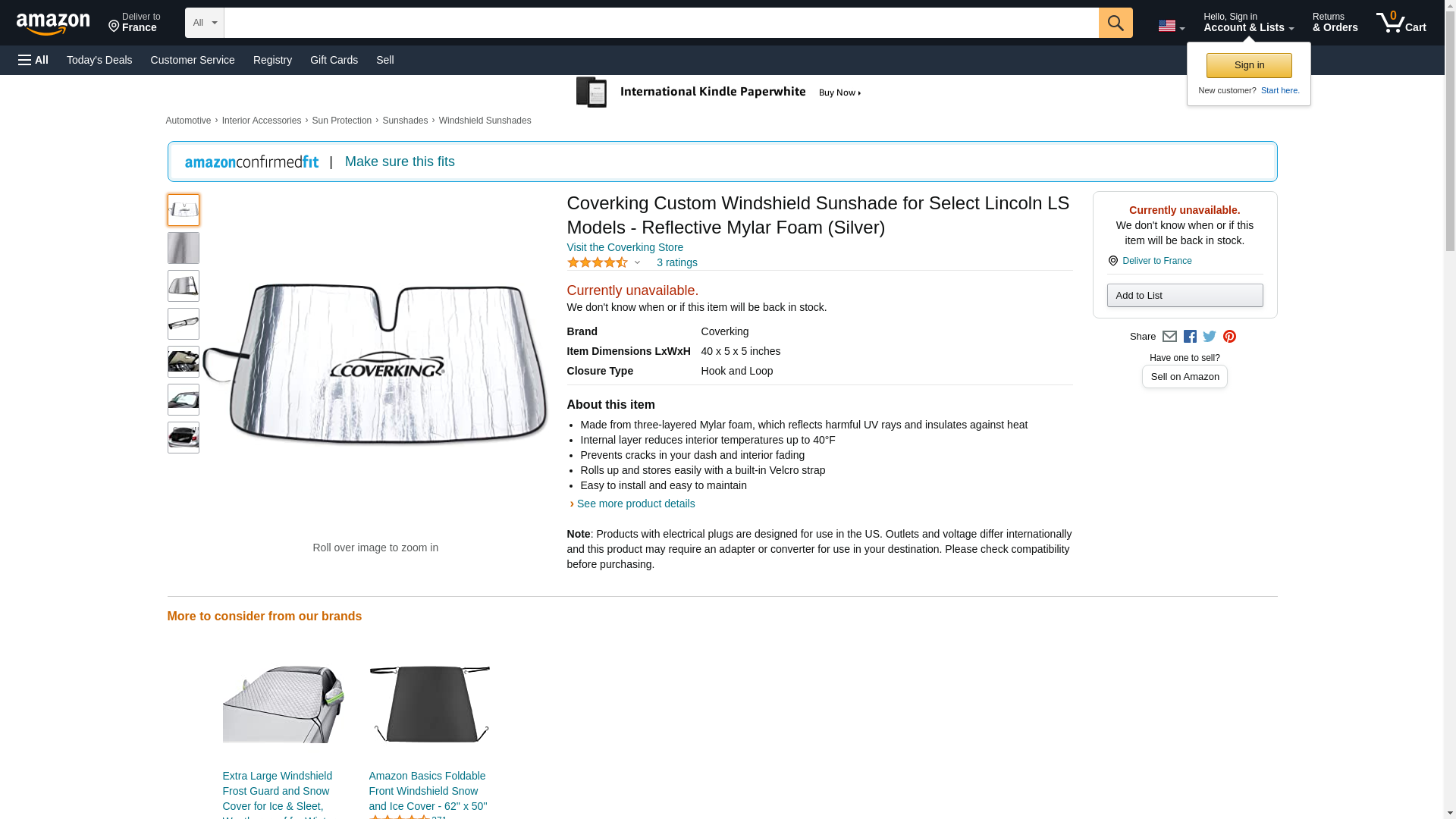
Task: Open the Amazon logo home link
Action: coord(53,24)
